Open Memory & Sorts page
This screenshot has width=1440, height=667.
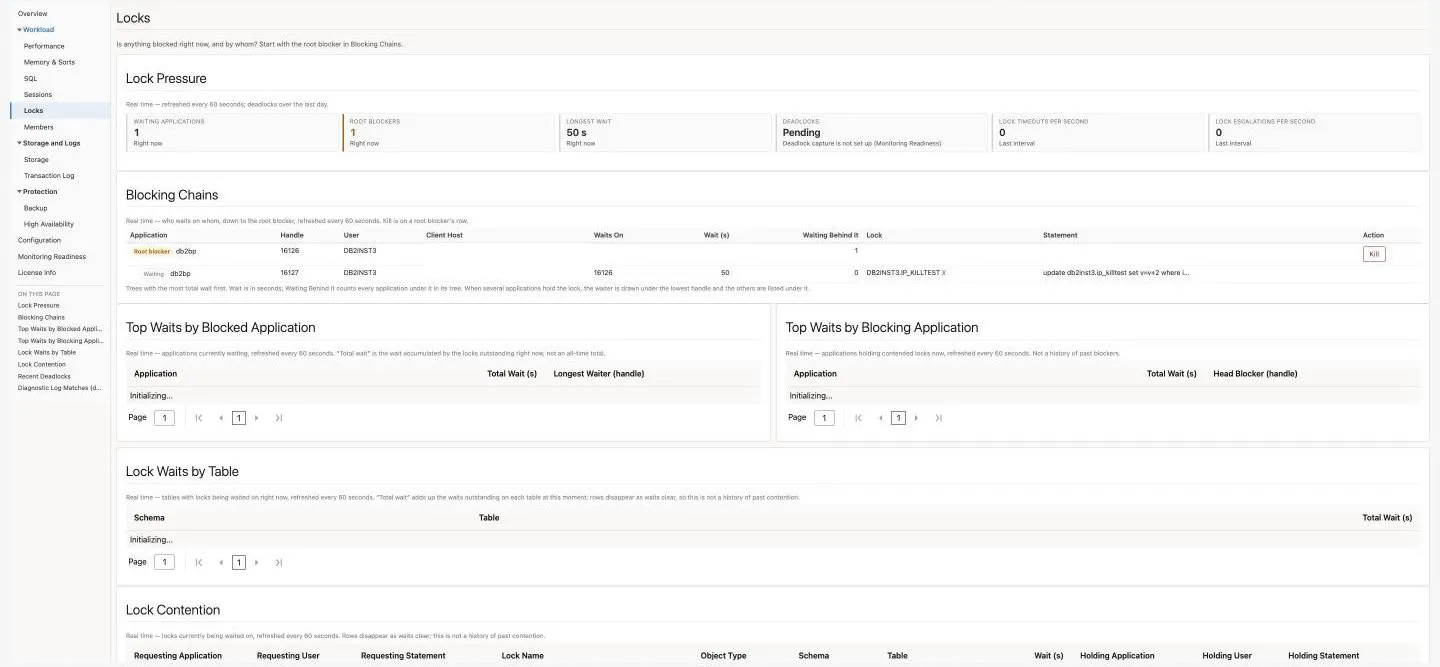pos(49,62)
